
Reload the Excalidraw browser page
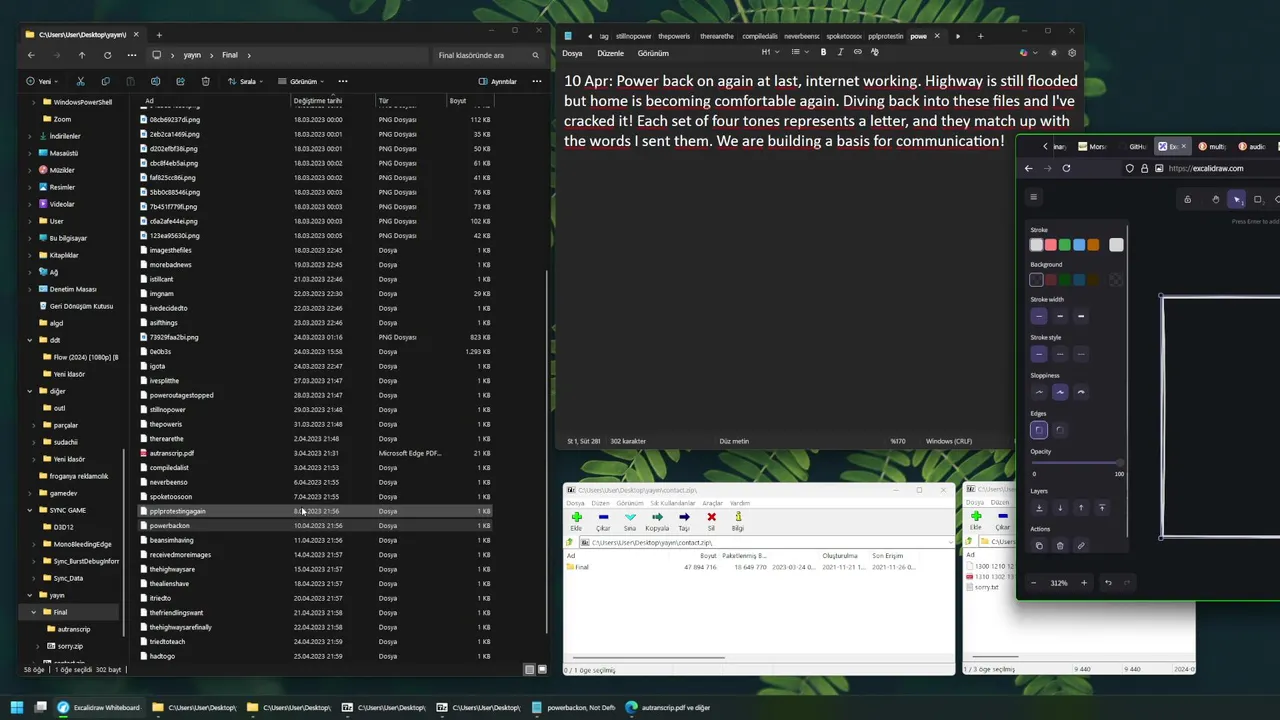coord(1066,168)
